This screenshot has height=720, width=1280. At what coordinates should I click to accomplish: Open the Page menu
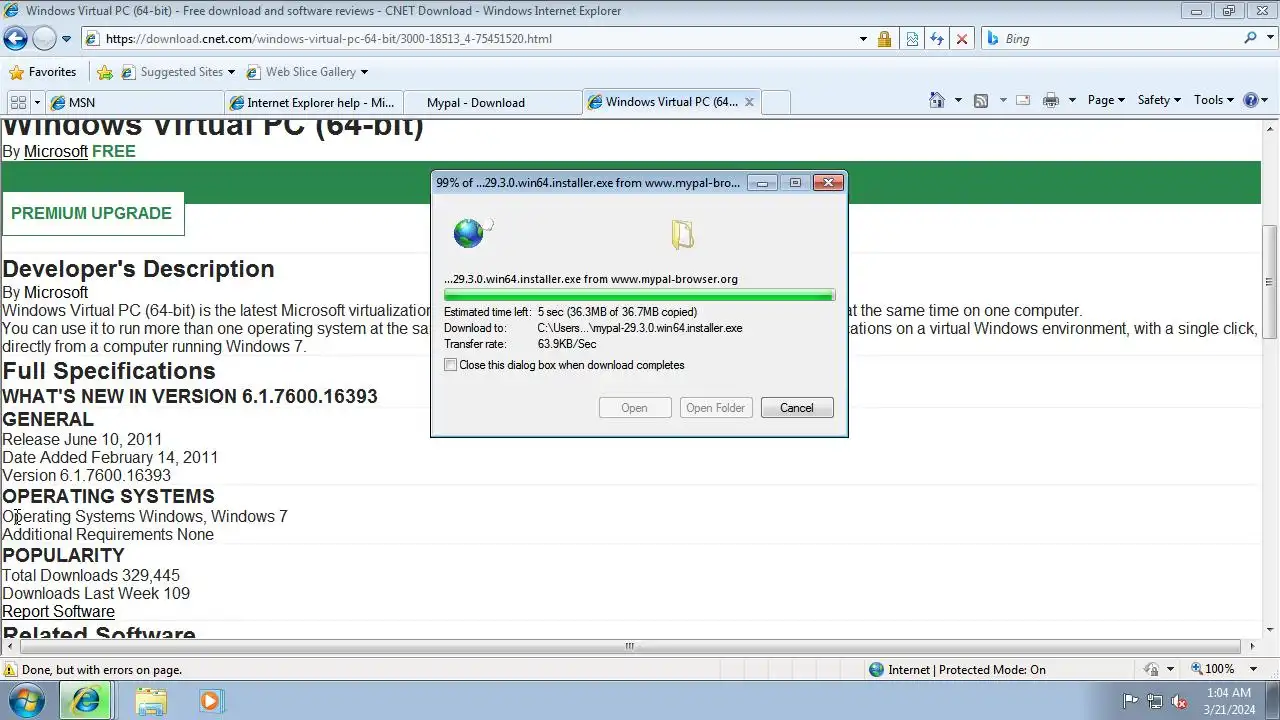click(1106, 100)
